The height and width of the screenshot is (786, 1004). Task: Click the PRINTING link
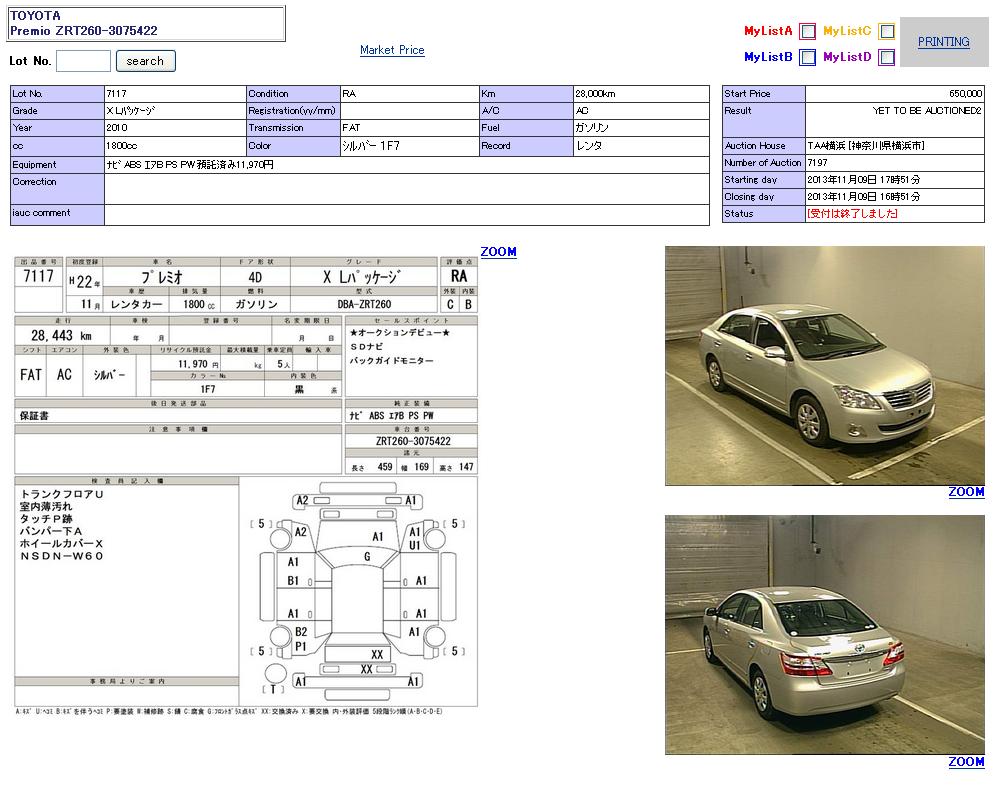(x=943, y=42)
